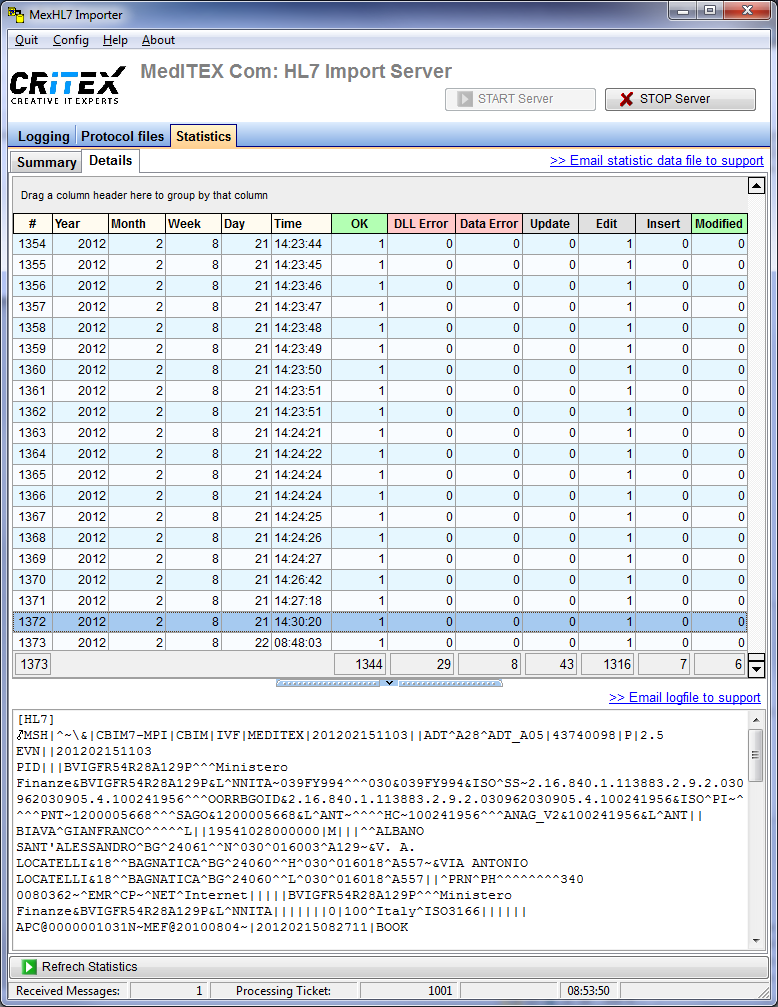This screenshot has height=1007, width=778.
Task: Click Processing Ticket value 1001
Action: 409,990
